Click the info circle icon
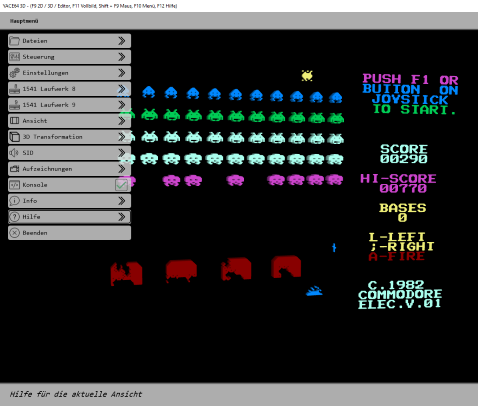Viewport: 478px width, 406px height. tap(14, 201)
